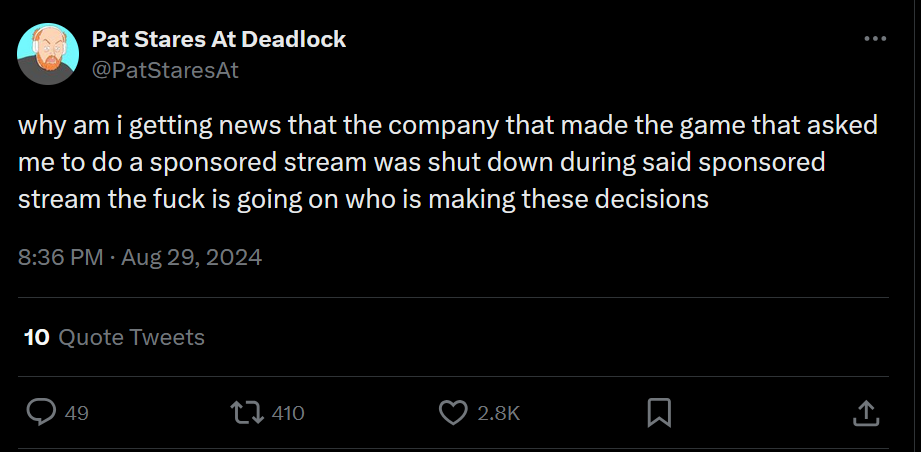Open the share icon options
Screen dimensions: 921x452
click(x=866, y=412)
